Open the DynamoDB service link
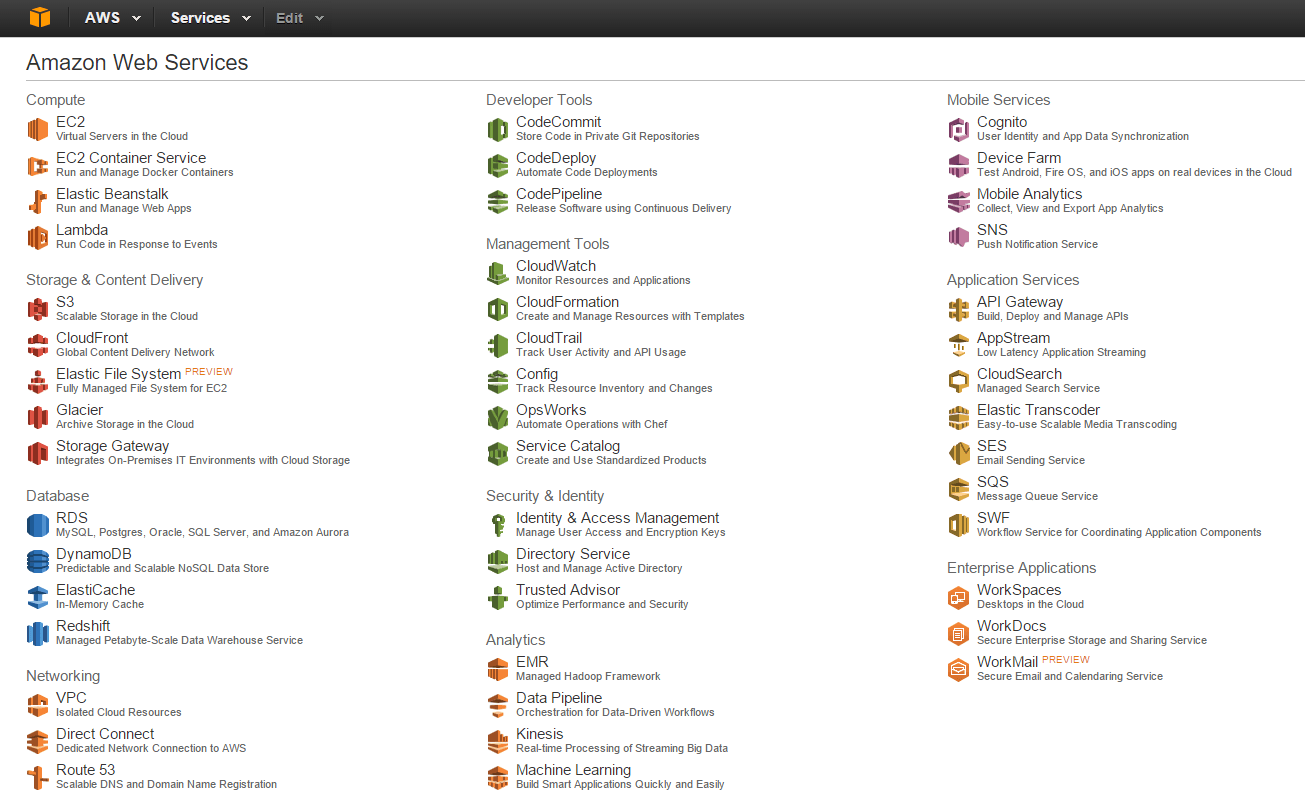Image resolution: width=1305 pixels, height=808 pixels. click(93, 554)
